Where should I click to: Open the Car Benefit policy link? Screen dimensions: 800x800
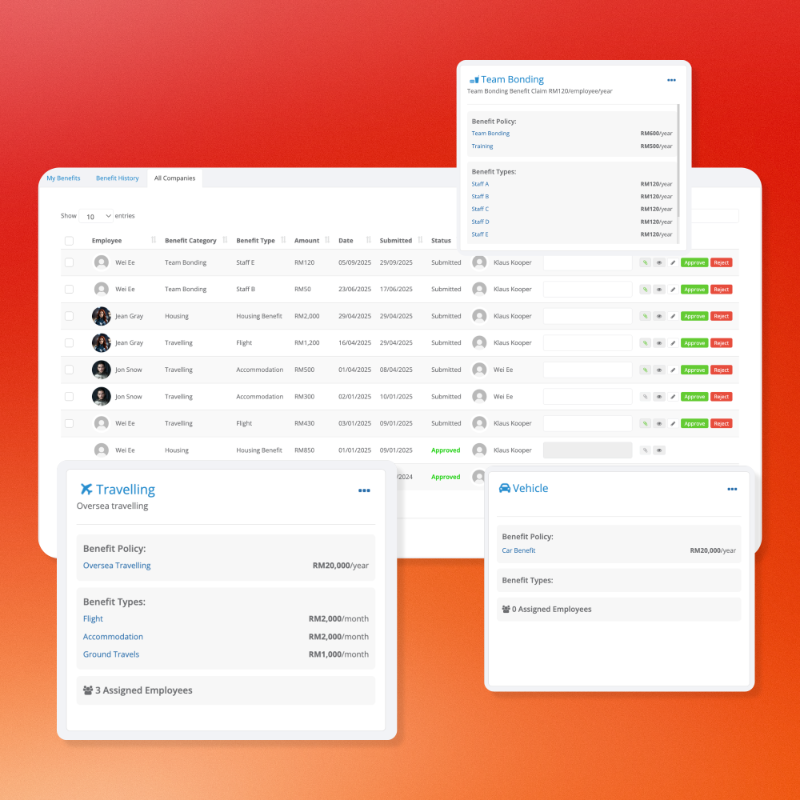pyautogui.click(x=518, y=551)
